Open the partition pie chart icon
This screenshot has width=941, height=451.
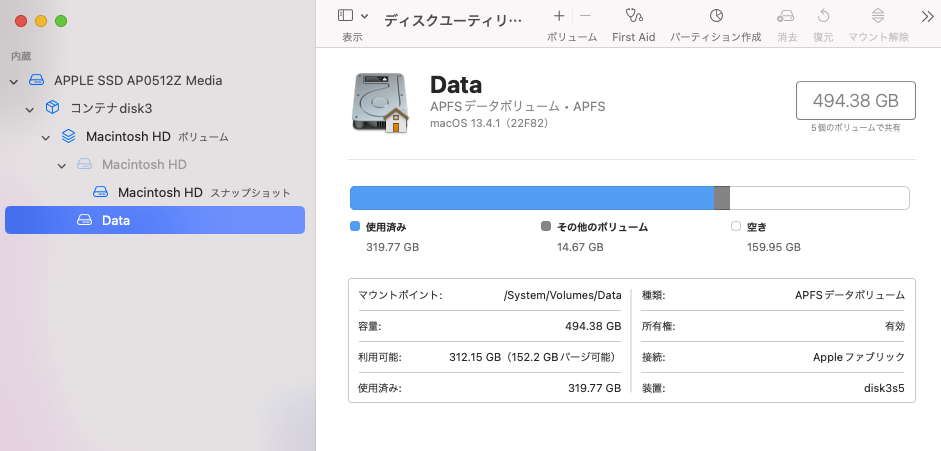716,16
